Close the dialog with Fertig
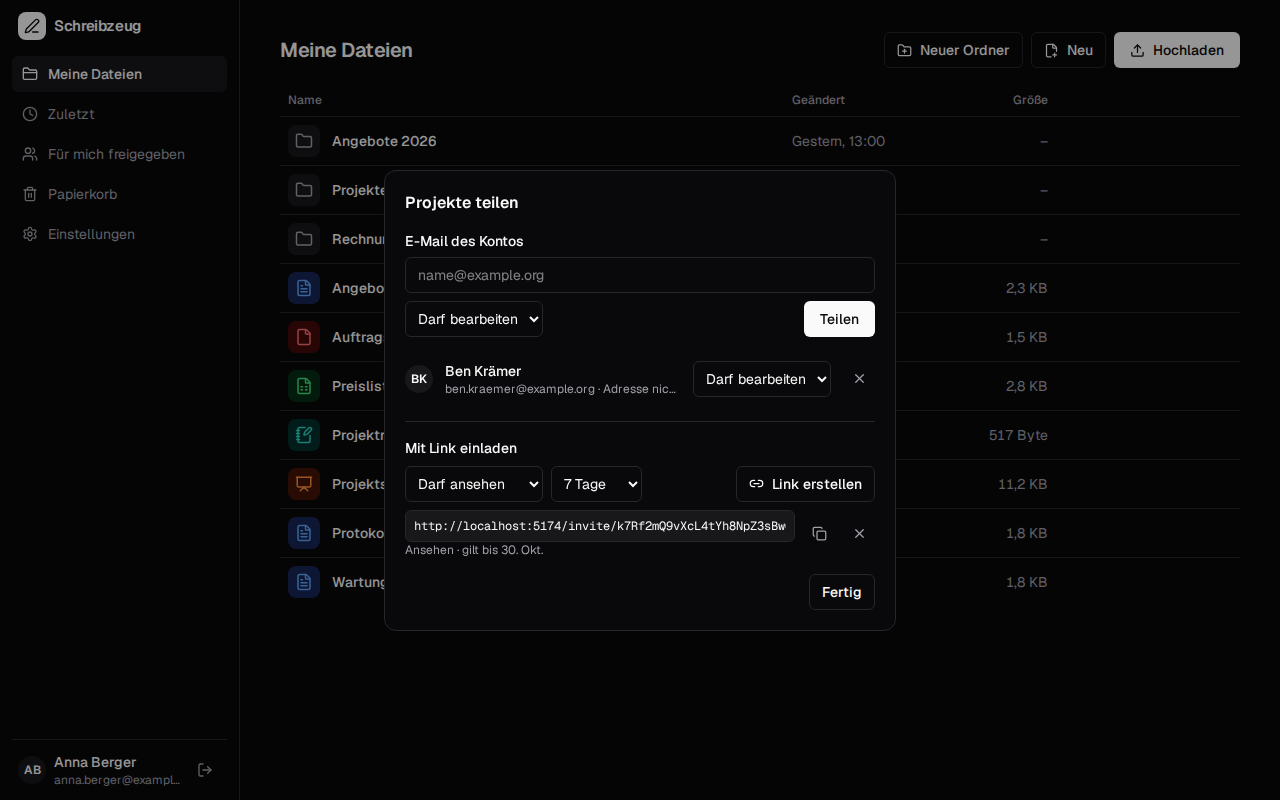Screen dimensions: 1280x800 [x=842, y=592]
